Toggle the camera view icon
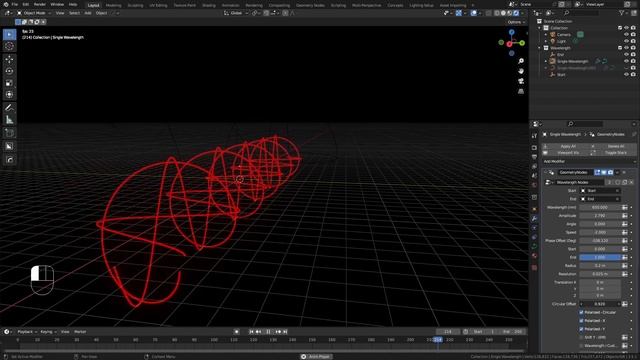Image resolution: width=640 pixels, height=360 pixels. click(x=521, y=81)
